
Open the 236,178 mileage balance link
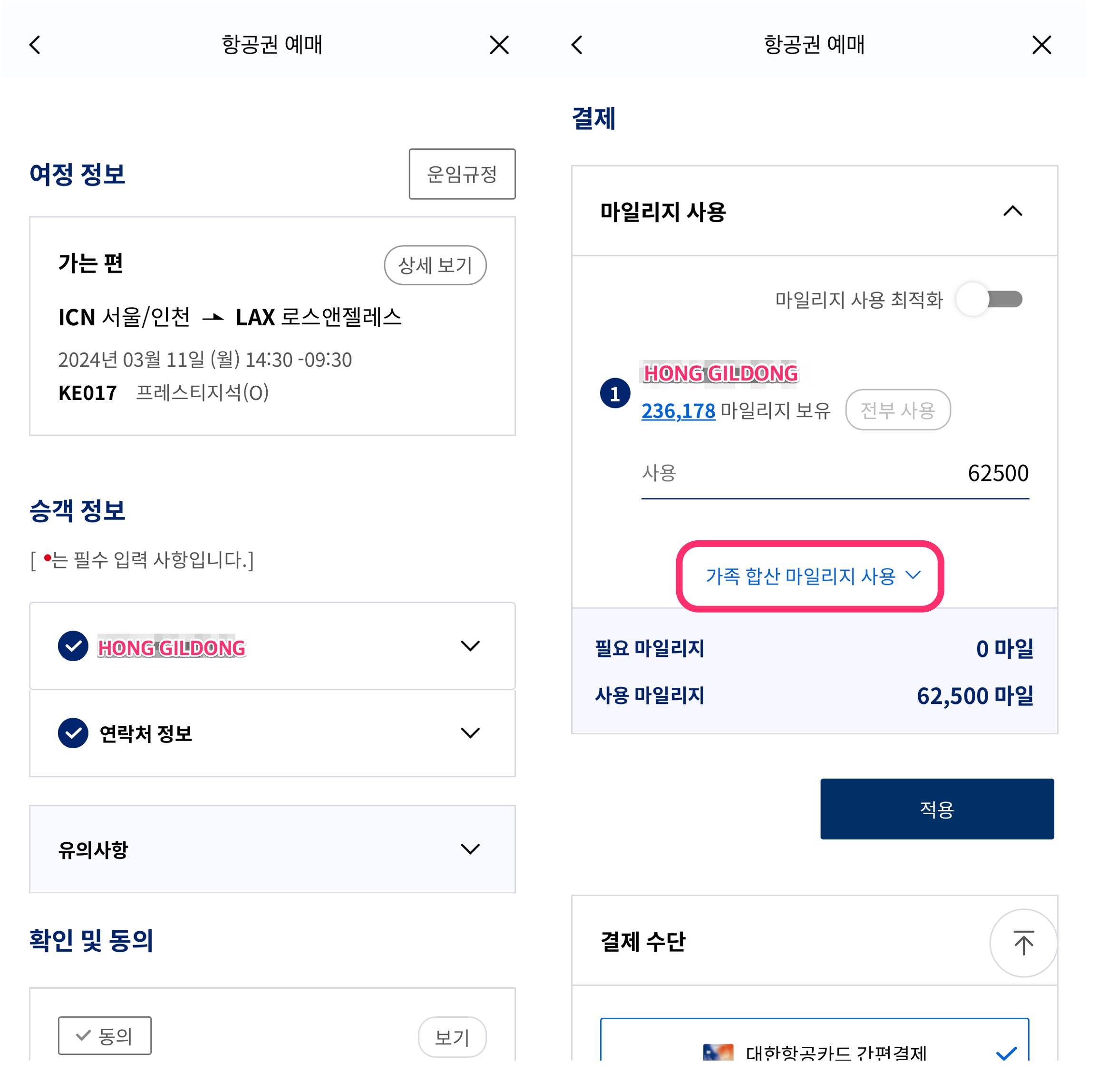pos(679,410)
